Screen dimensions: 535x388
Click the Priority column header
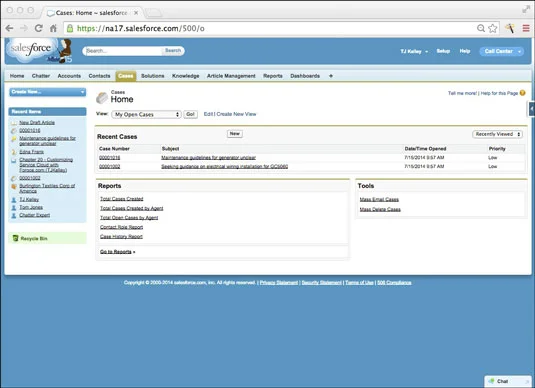497,149
